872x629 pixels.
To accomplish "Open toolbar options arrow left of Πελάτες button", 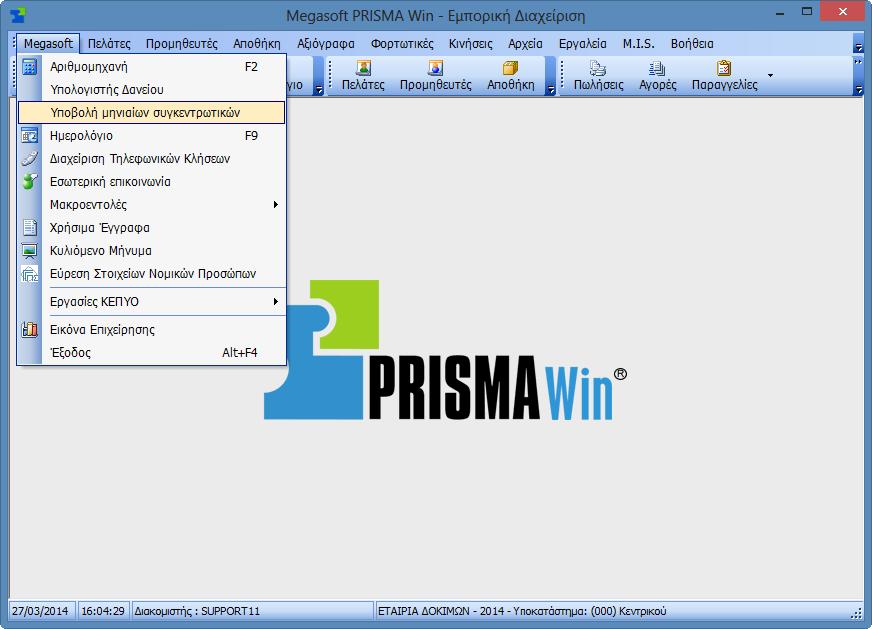I will (319, 90).
